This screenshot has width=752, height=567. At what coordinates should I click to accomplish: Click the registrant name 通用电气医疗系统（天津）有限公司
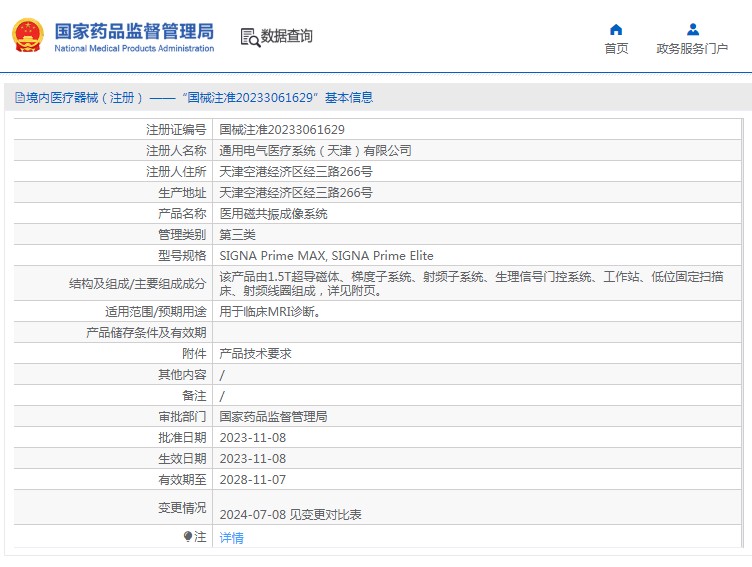(x=316, y=151)
